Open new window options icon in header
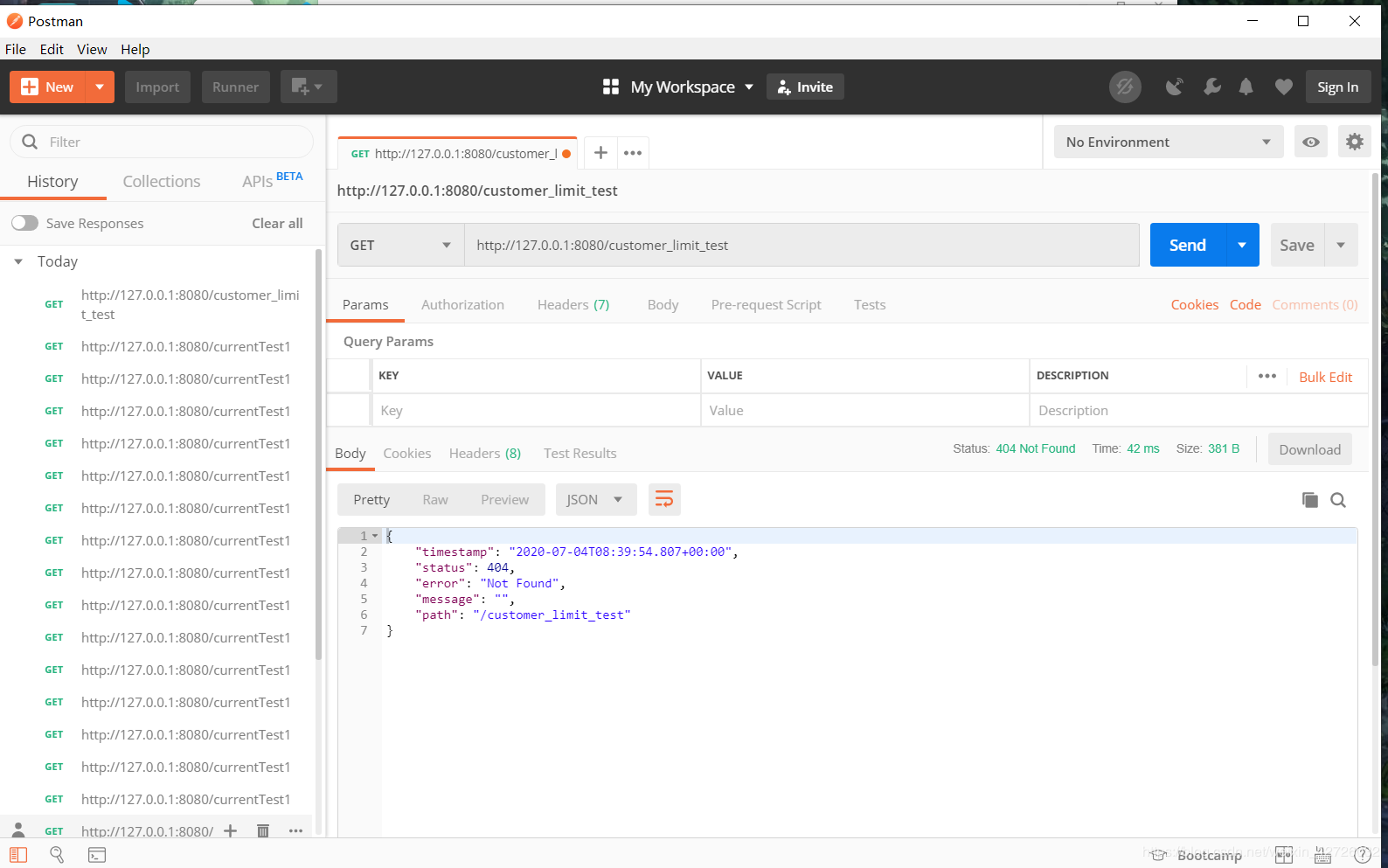The height and width of the screenshot is (868, 1388). coord(308,87)
